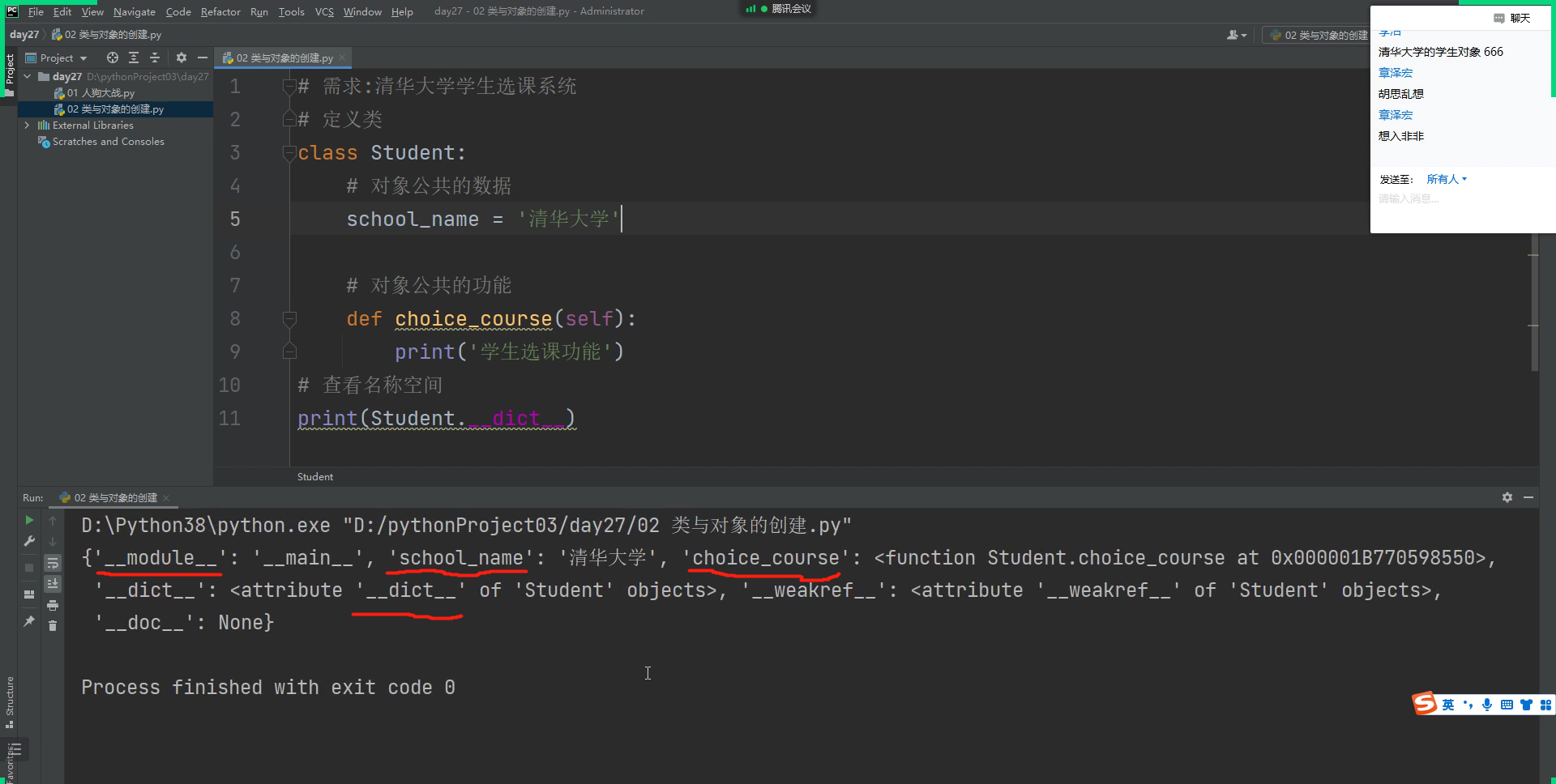
Task: Collapse code fold at line 1 comment
Action: coord(289,86)
